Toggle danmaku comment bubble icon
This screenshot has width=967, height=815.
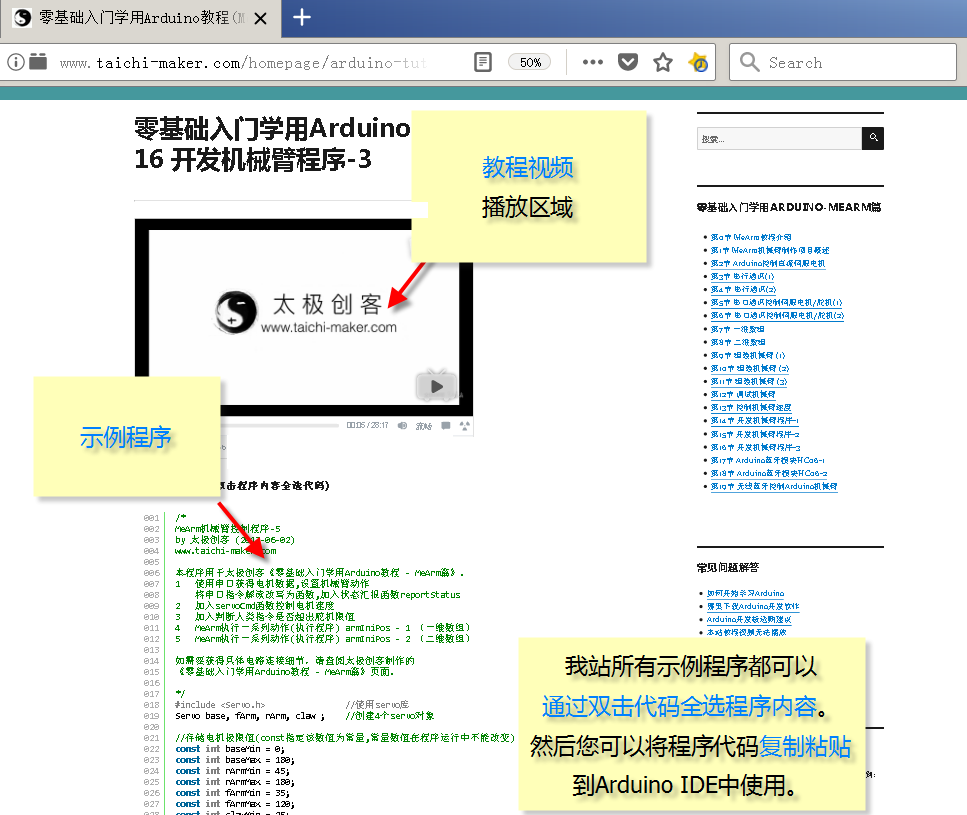[445, 425]
